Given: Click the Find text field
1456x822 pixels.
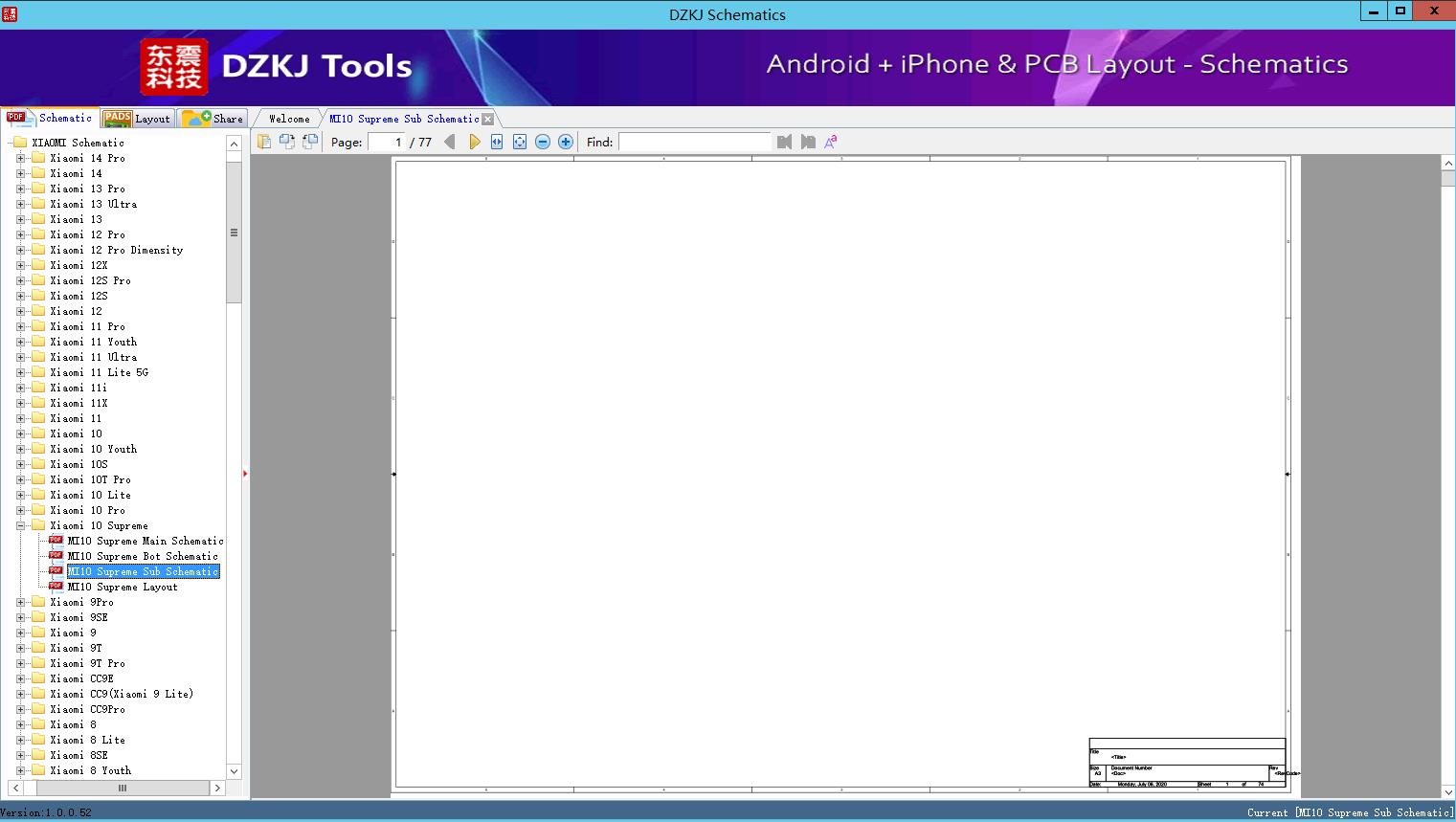Looking at the screenshot, I should pyautogui.click(x=695, y=142).
